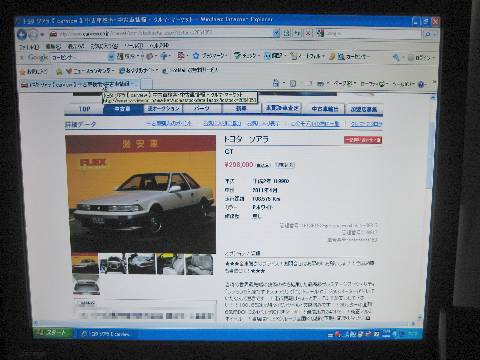Click the Feeds icon in command bar

(x=293, y=83)
